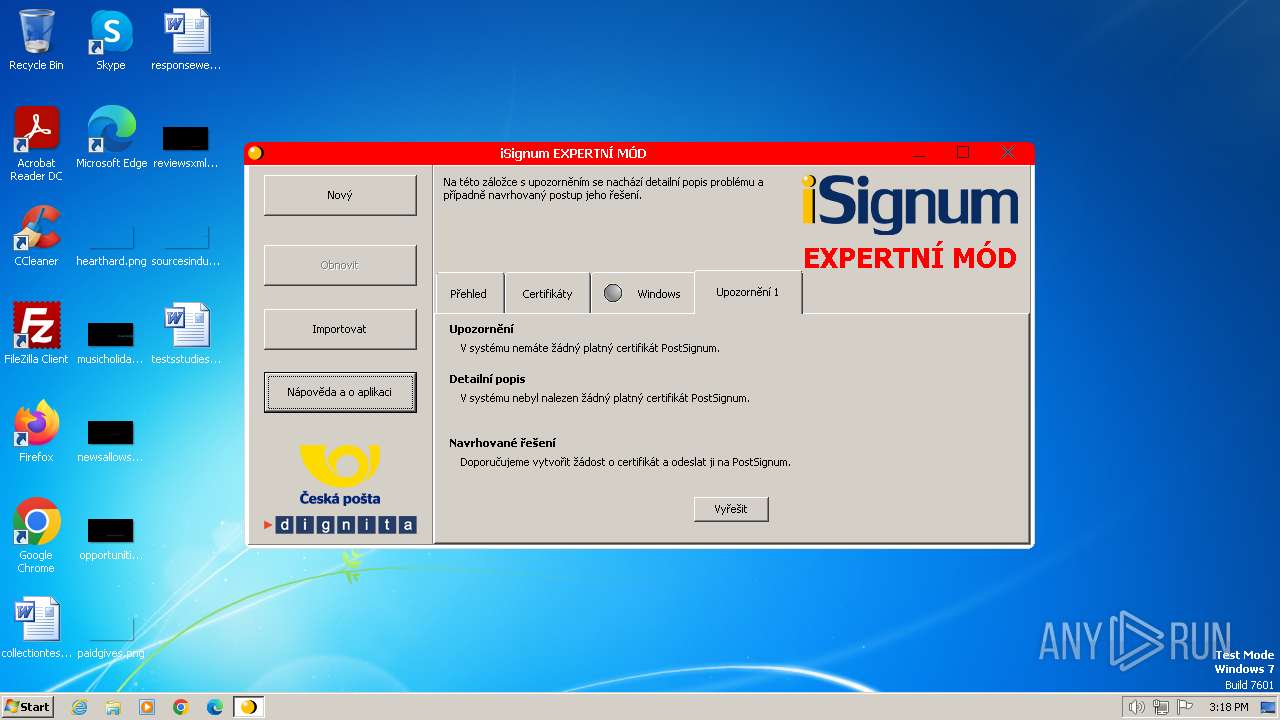Open FileZilla Client shortcut
Viewport: 1280px width, 720px height.
[36, 334]
